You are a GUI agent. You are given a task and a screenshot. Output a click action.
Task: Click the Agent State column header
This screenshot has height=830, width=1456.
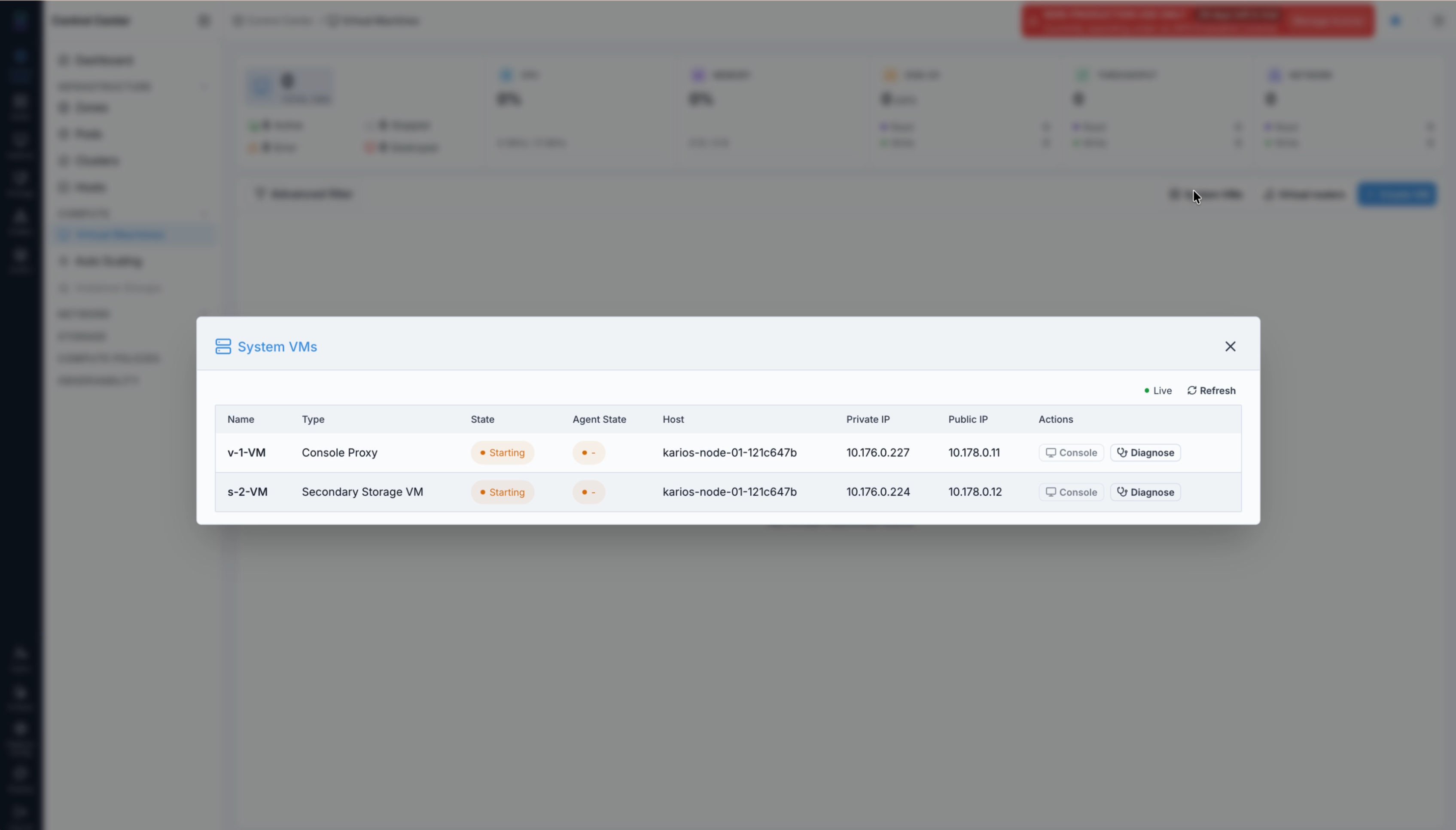click(x=599, y=420)
